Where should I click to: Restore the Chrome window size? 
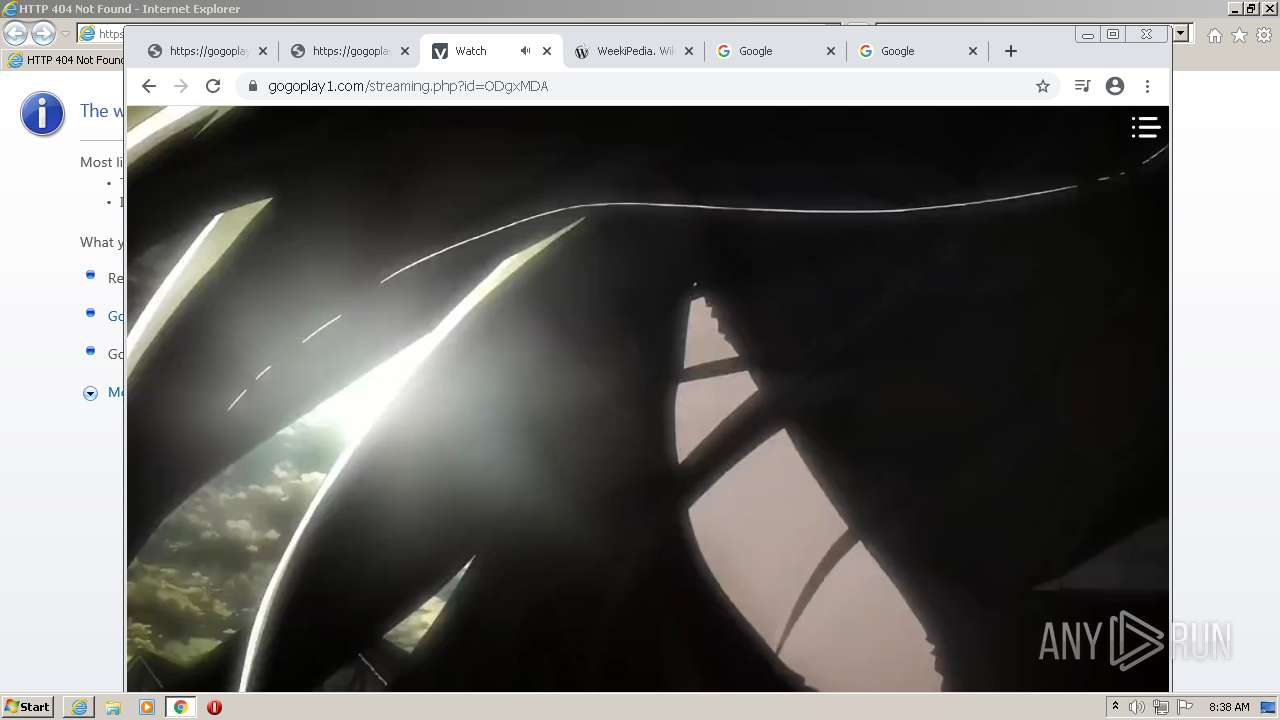pyautogui.click(x=1113, y=34)
